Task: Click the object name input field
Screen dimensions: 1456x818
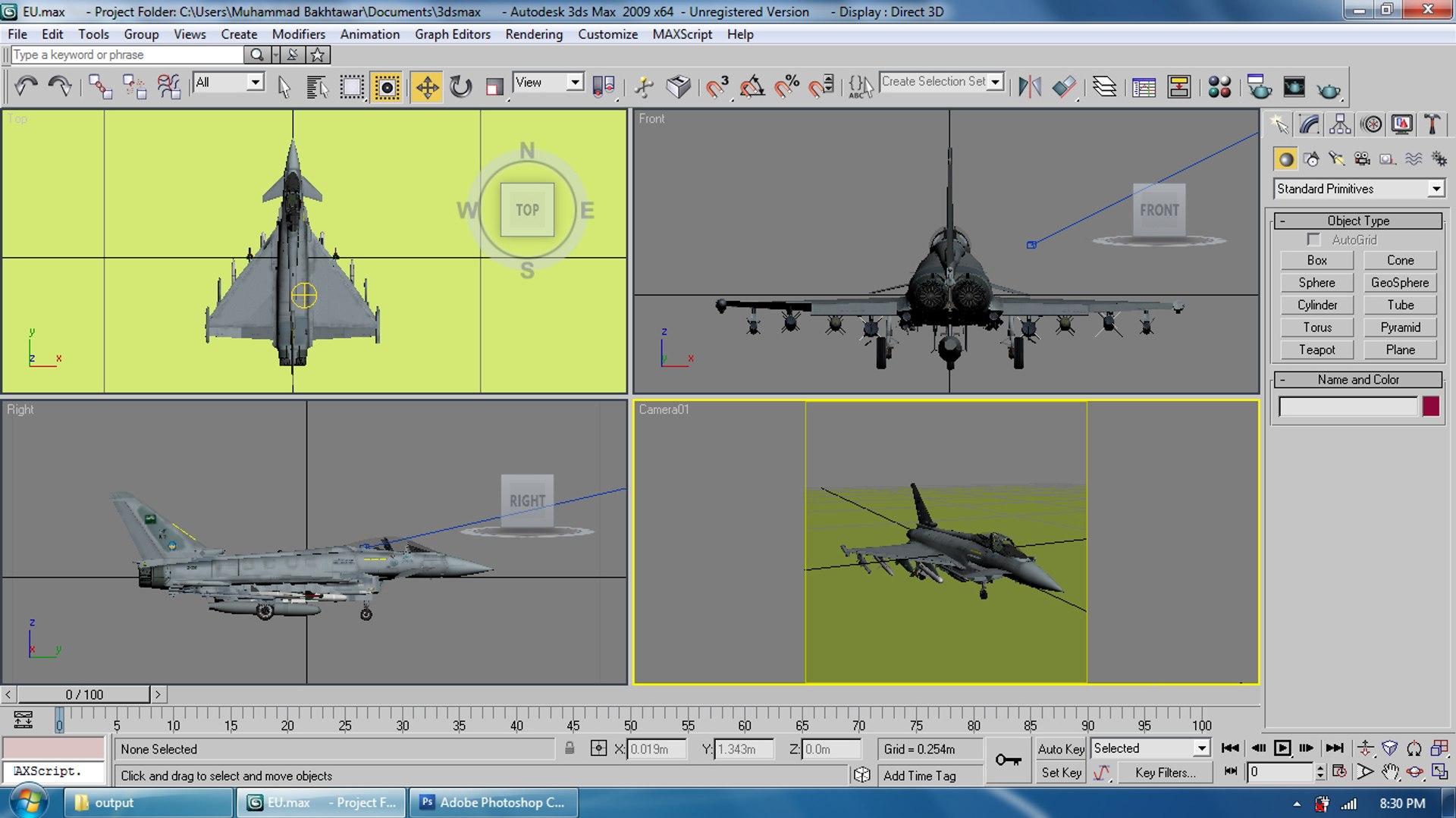Action: (x=1348, y=406)
